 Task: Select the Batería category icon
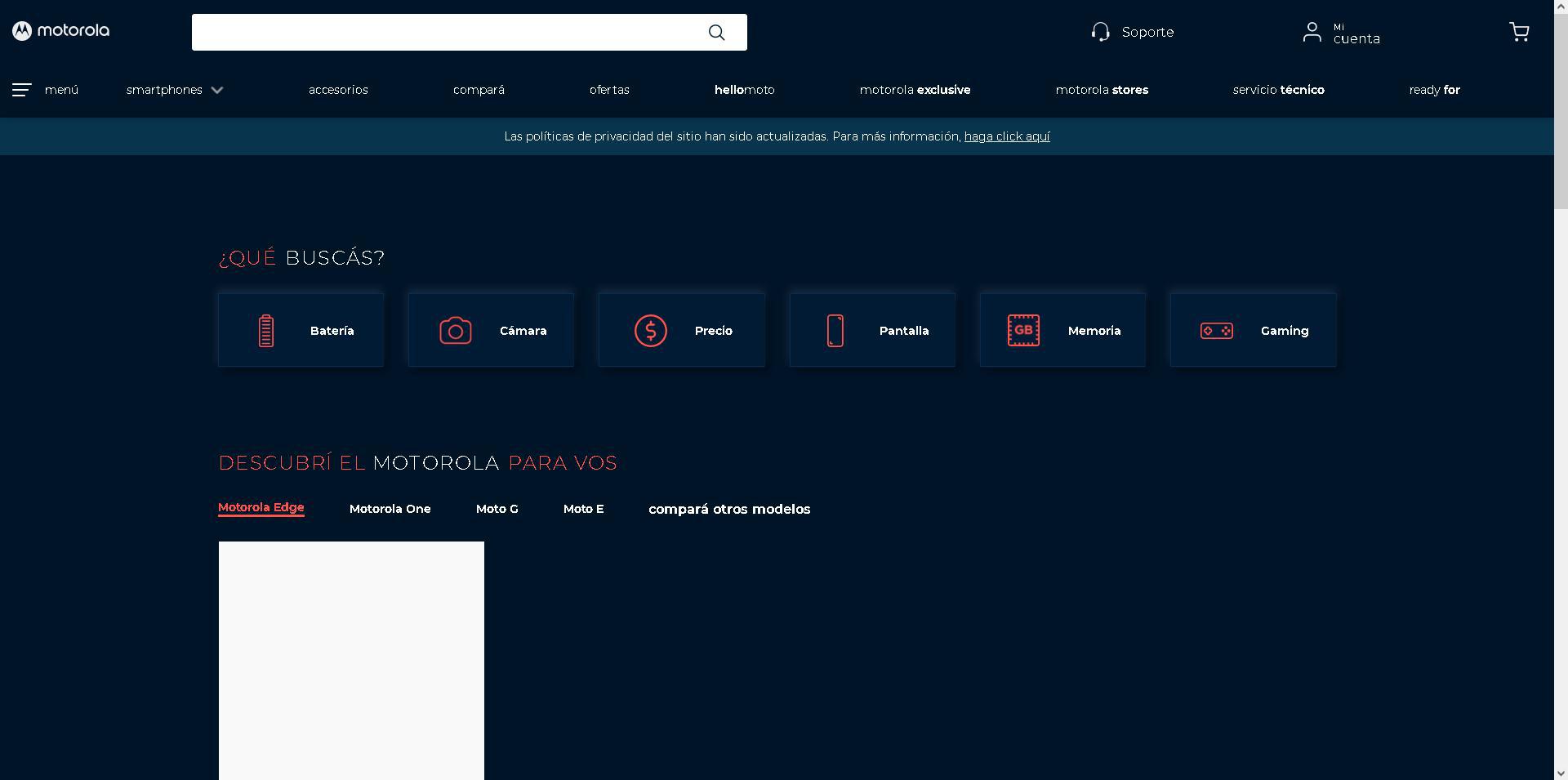click(x=266, y=330)
